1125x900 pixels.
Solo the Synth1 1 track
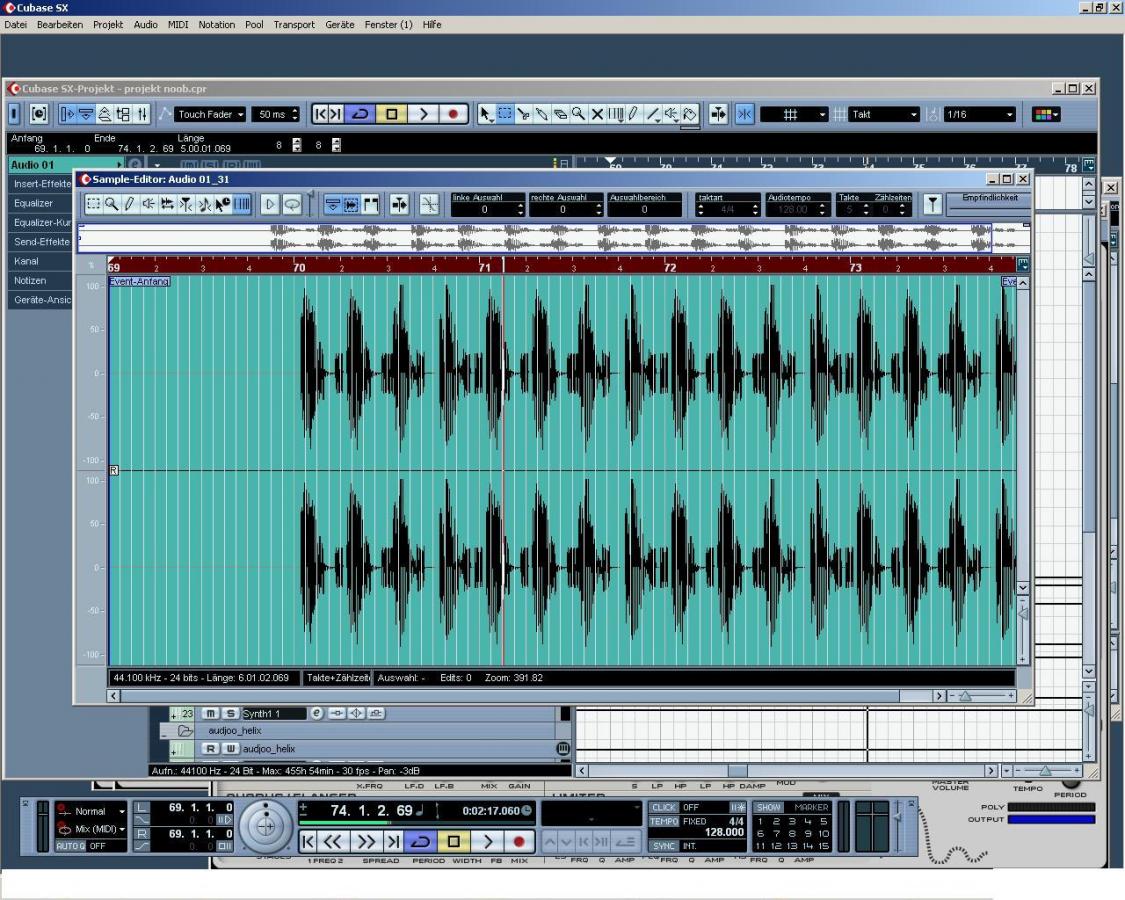pos(230,713)
